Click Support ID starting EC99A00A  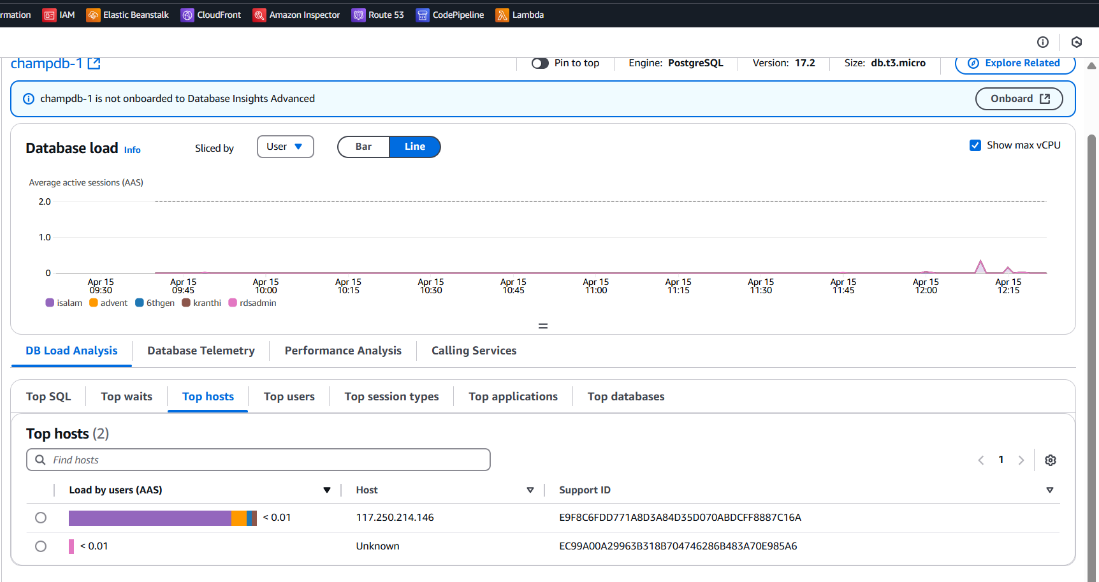(x=678, y=546)
